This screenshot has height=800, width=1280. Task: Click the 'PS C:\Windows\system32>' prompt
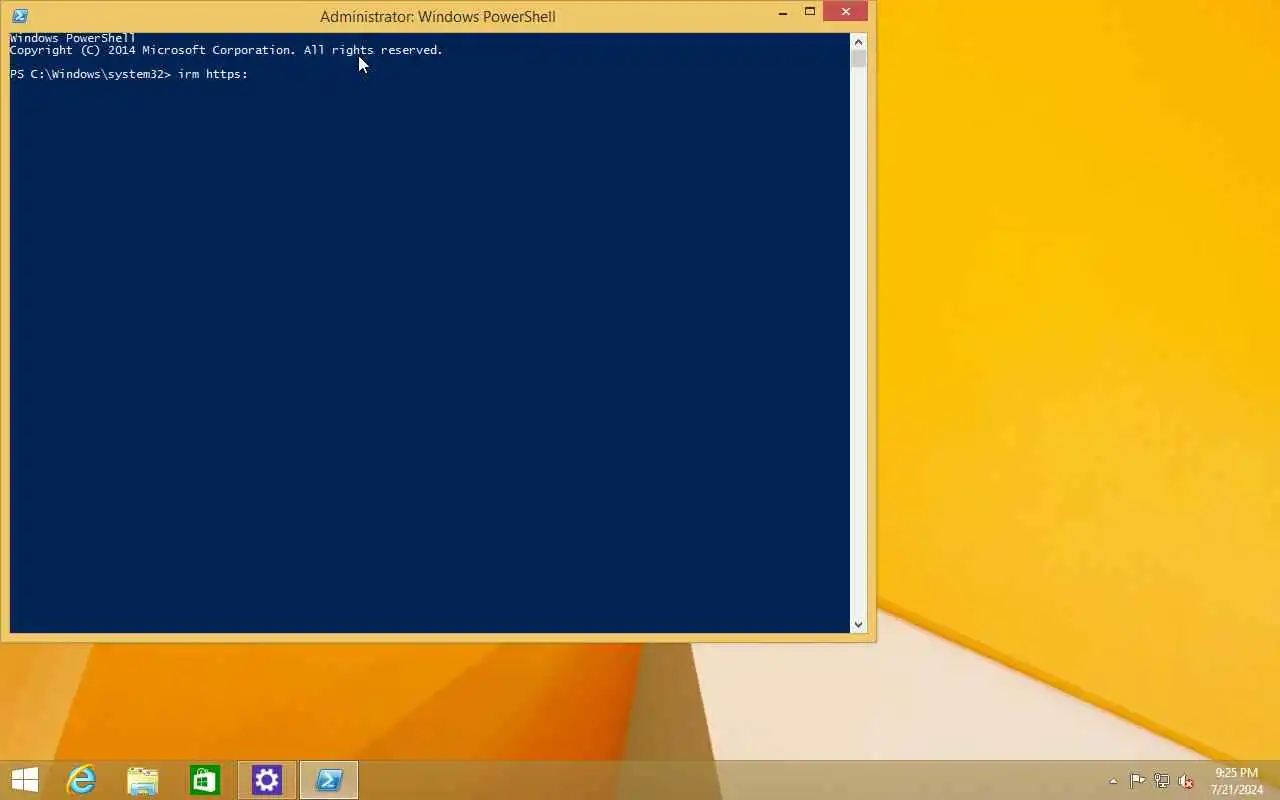pyautogui.click(x=91, y=74)
